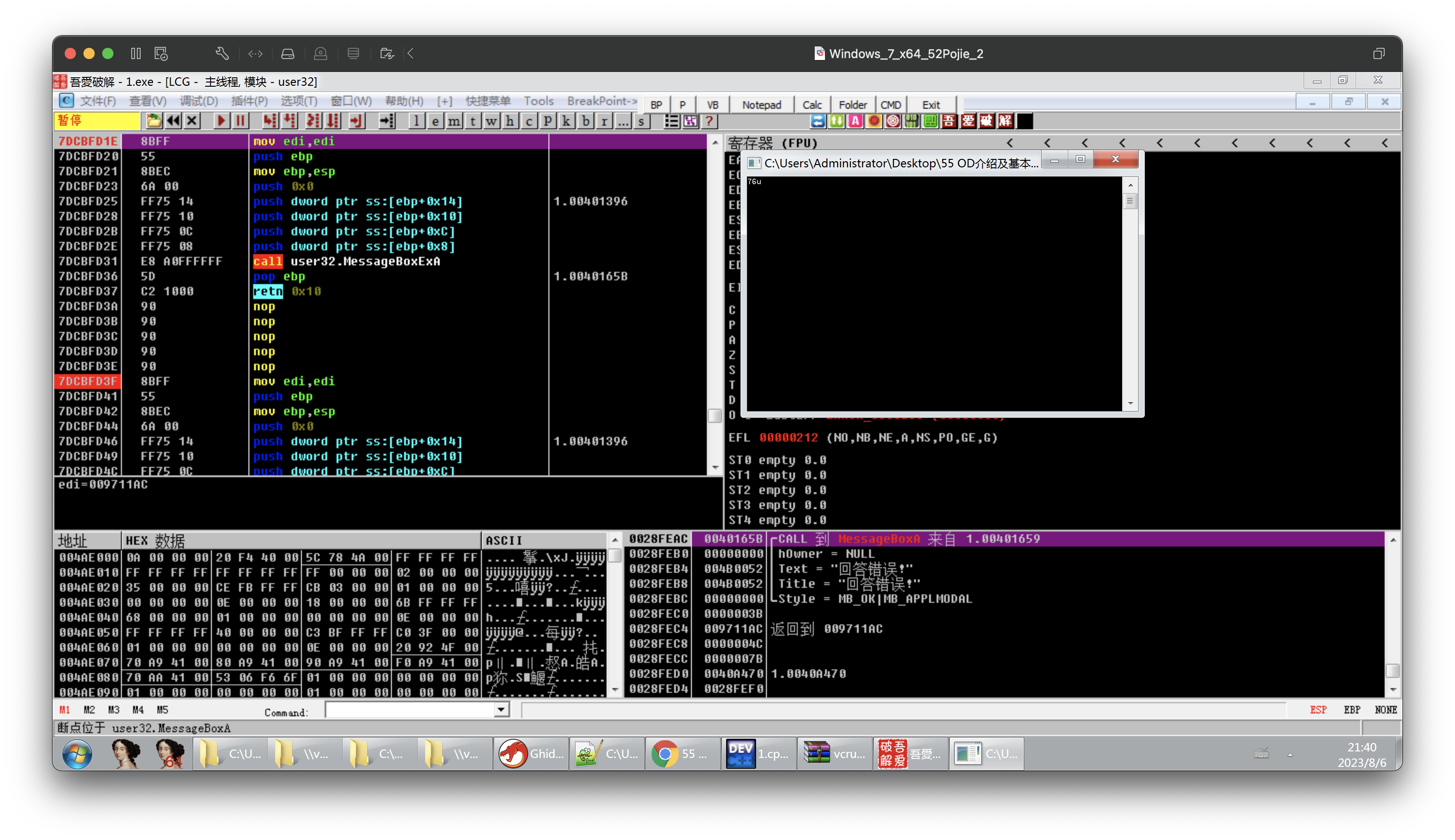The height and width of the screenshot is (840, 1455).
Task: Open appearance options via the purple grid icon
Action: coord(690,121)
